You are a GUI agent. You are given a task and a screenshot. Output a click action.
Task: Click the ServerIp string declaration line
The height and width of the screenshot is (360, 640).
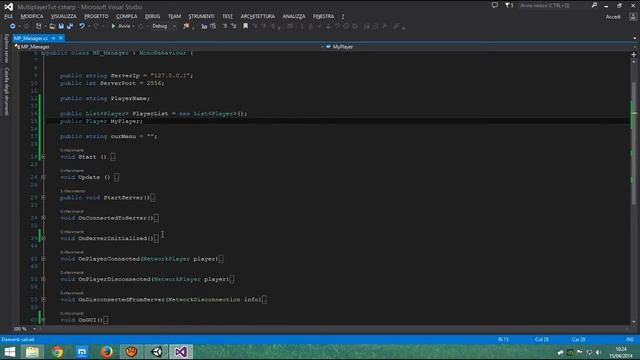[126, 76]
